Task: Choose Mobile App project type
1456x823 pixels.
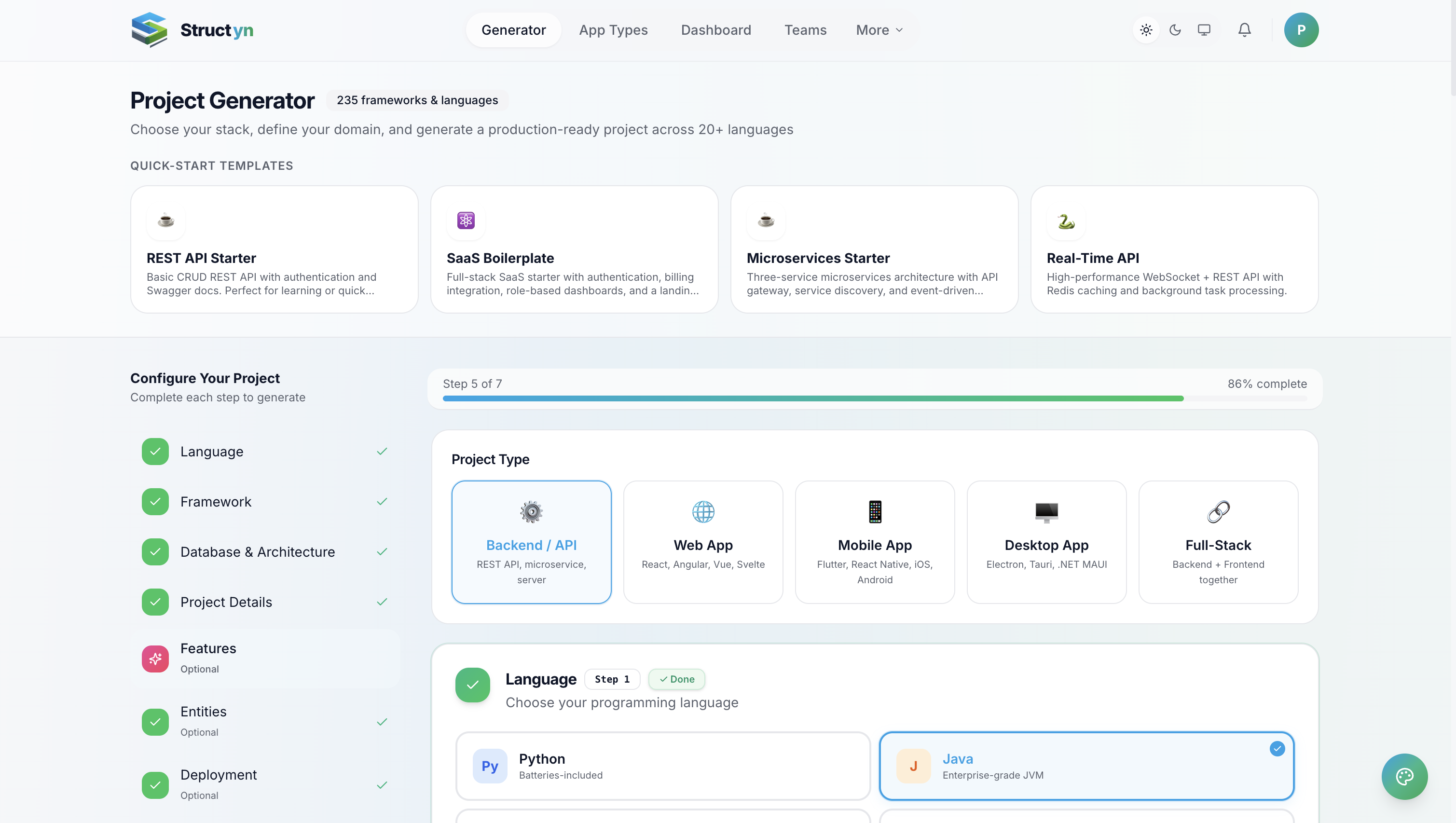Action: point(875,542)
